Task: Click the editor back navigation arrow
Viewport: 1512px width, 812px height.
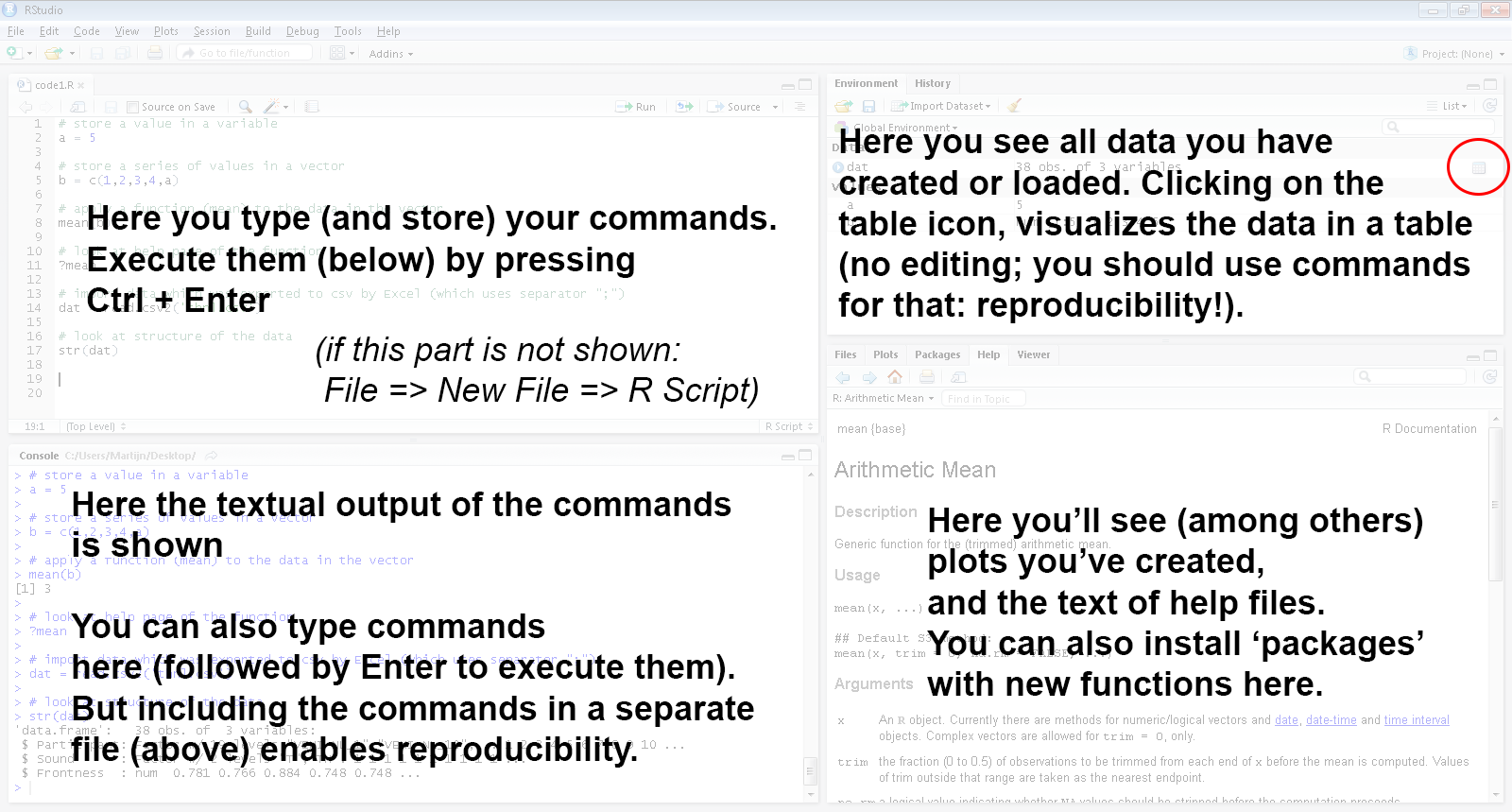Action: pos(26,107)
